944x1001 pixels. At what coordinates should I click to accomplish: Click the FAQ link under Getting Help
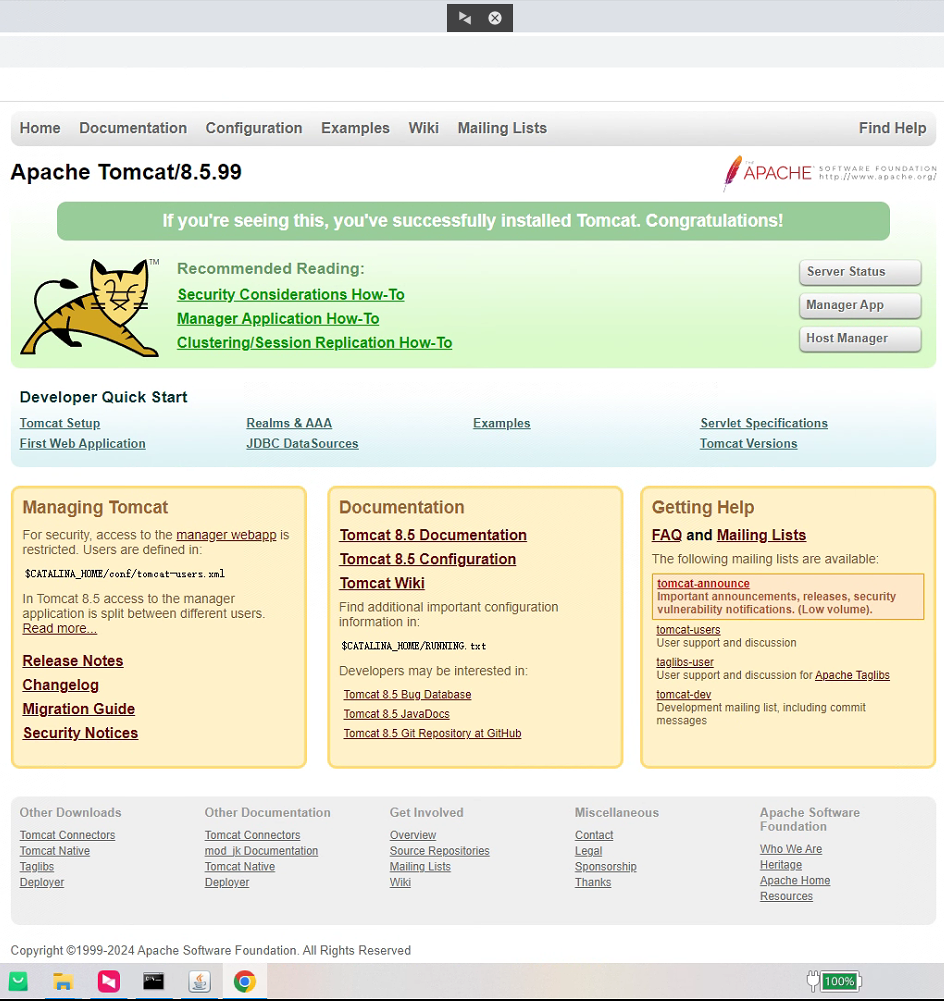[667, 535]
